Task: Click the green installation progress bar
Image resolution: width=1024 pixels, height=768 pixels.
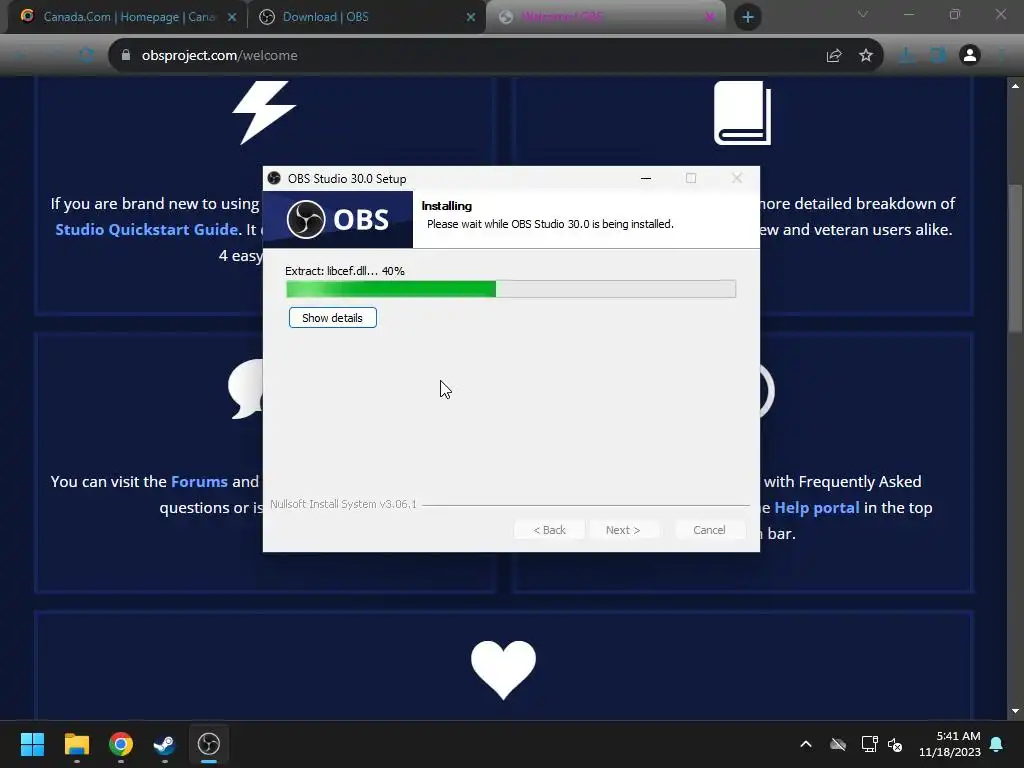Action: (511, 289)
